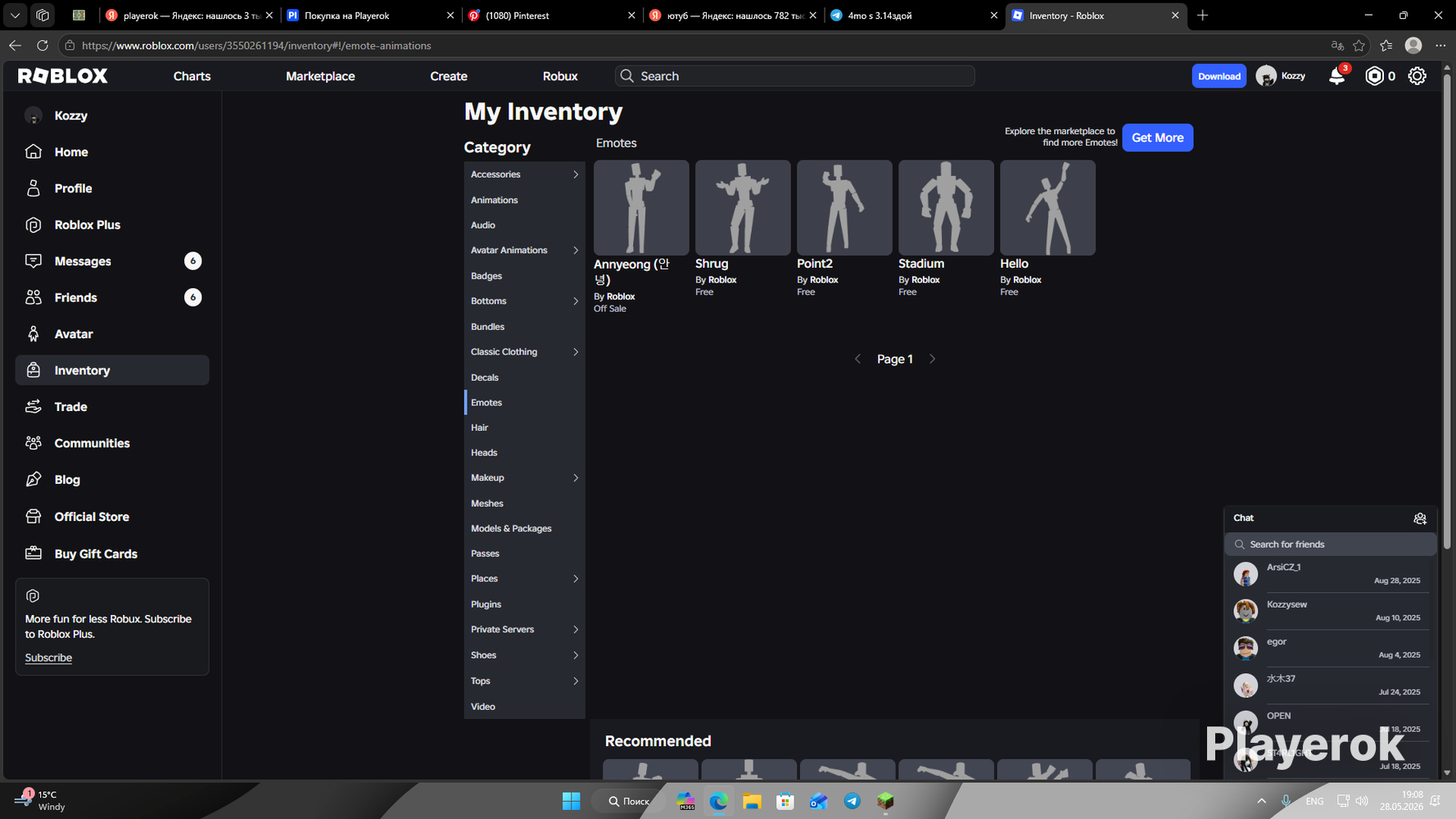Expand the Classic Clothing category

(x=576, y=352)
